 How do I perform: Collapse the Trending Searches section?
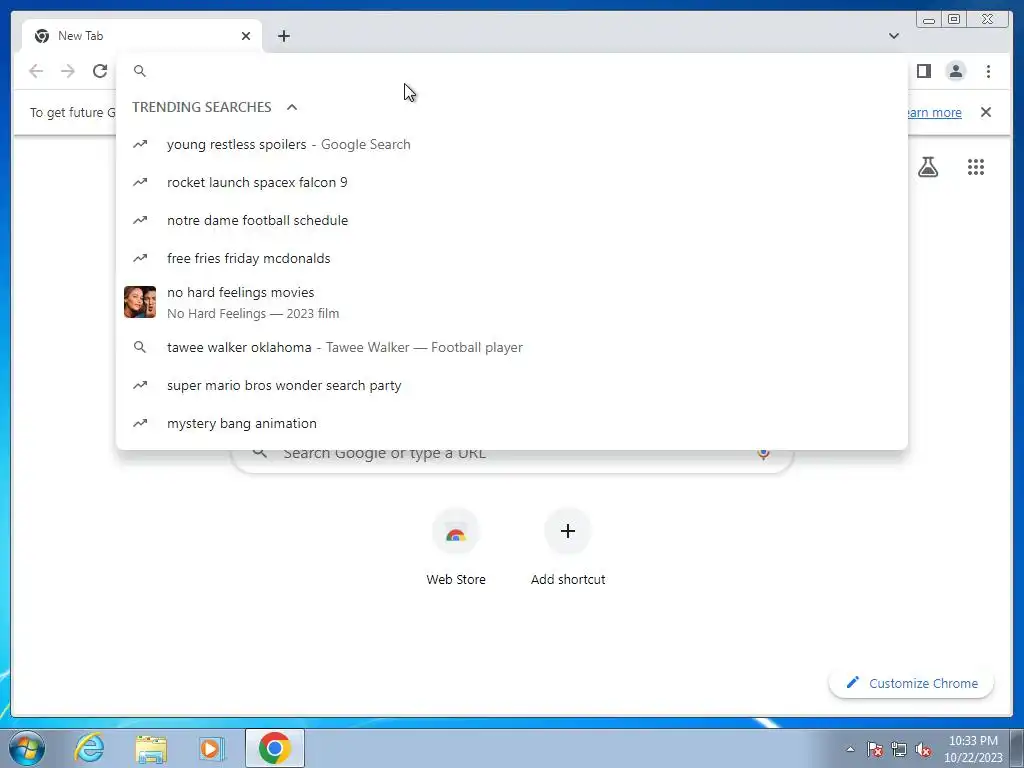(292, 107)
